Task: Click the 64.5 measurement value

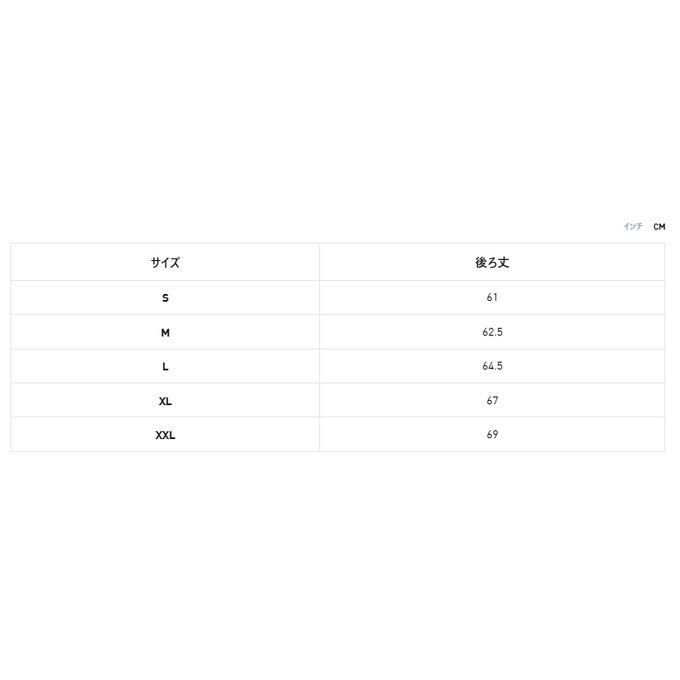Action: pyautogui.click(x=492, y=367)
